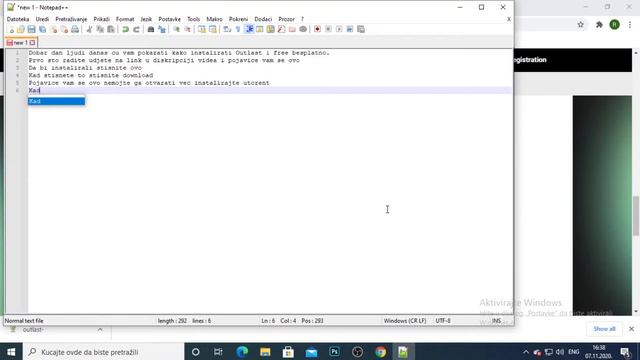Image resolution: width=640 pixels, height=360 pixels.
Task: Run macro multiple times icon
Action: pyautogui.click(x=350, y=29)
